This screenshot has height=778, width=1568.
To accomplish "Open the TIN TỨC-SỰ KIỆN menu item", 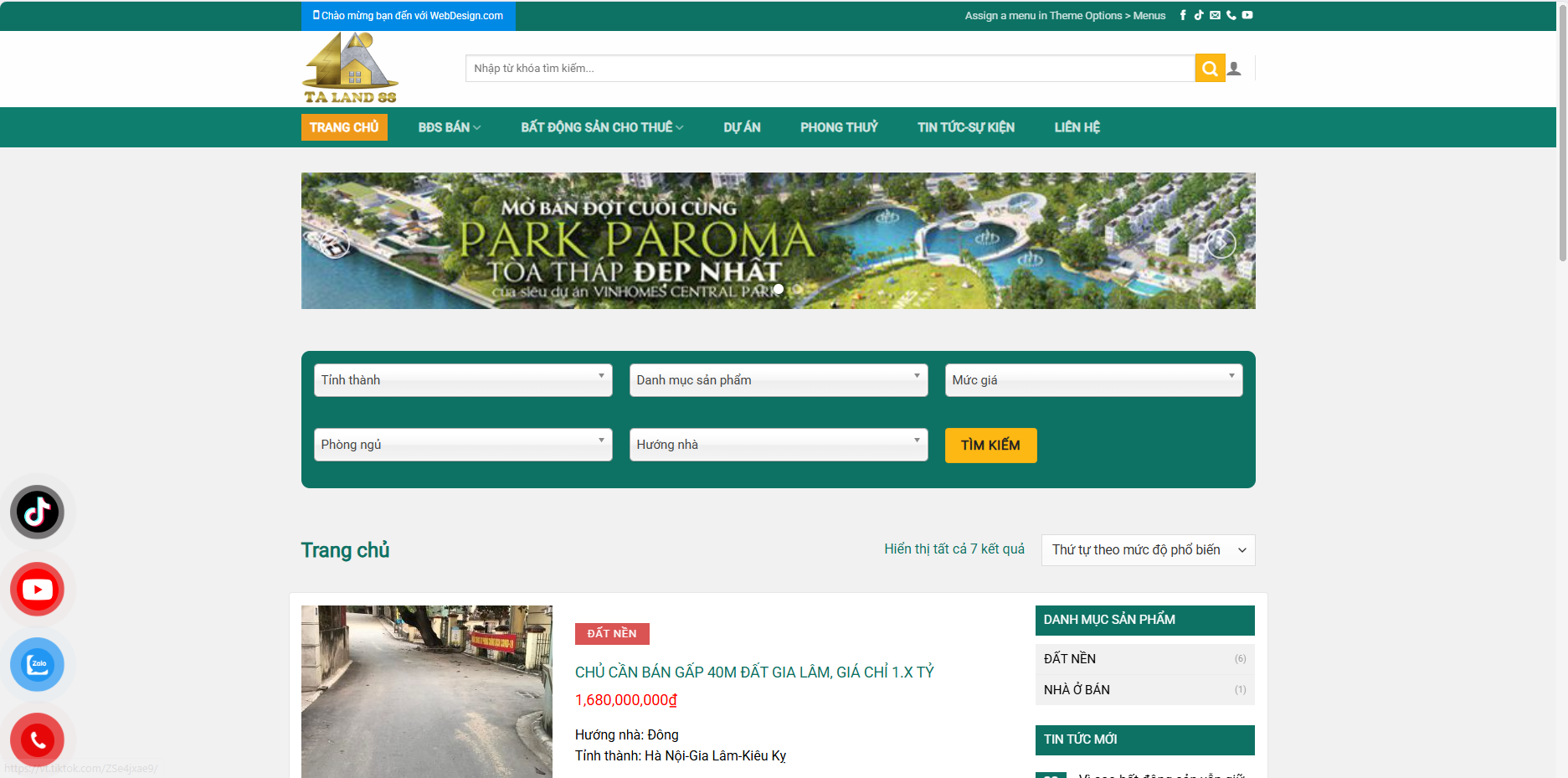I will (966, 127).
